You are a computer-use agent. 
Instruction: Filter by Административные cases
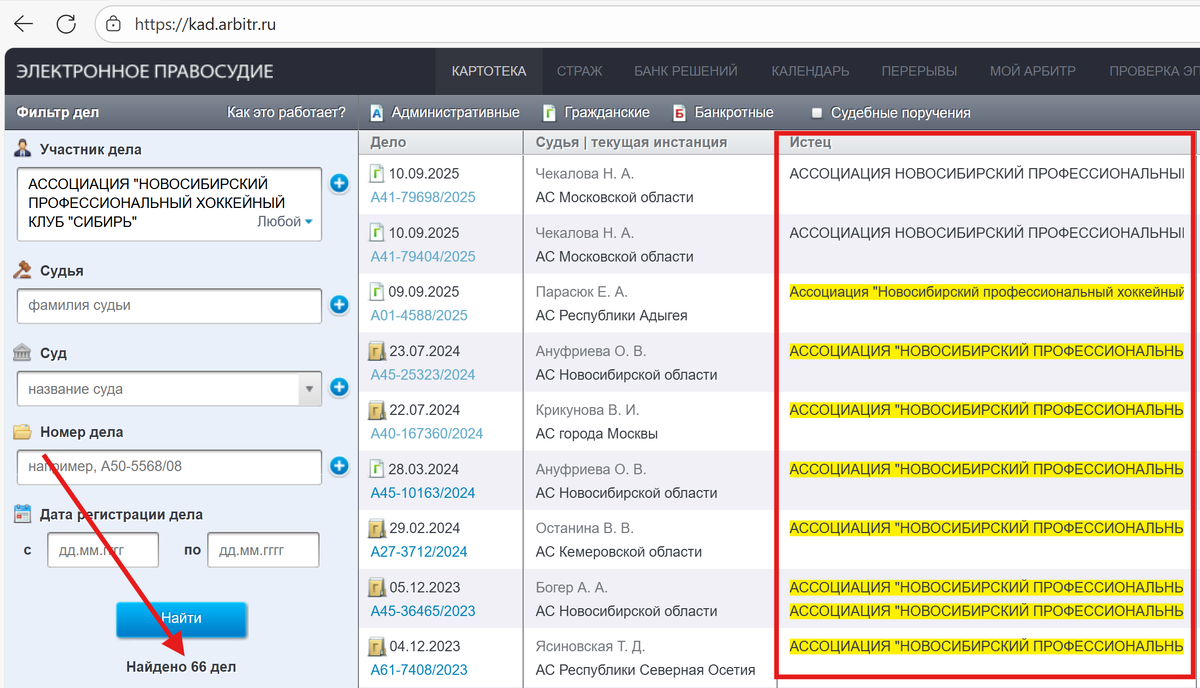tap(444, 113)
